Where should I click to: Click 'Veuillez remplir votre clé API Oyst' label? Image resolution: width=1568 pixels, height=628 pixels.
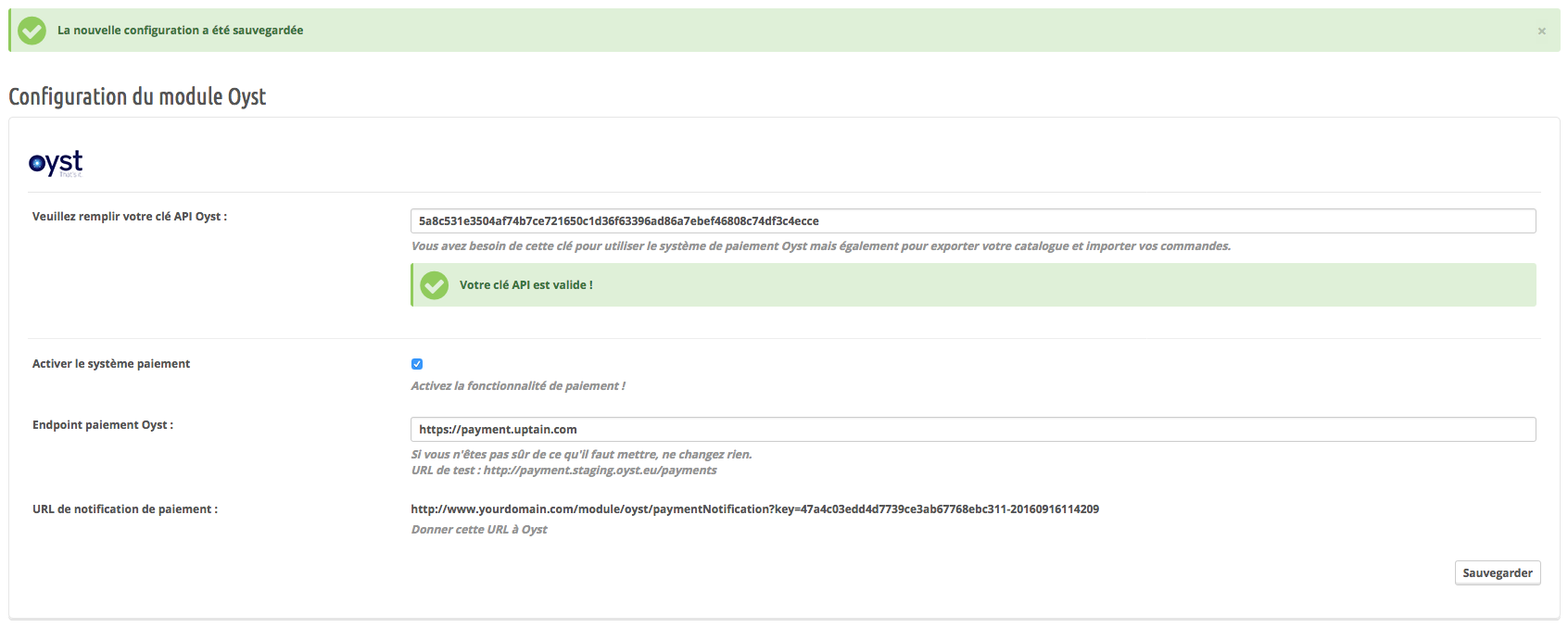(x=130, y=216)
